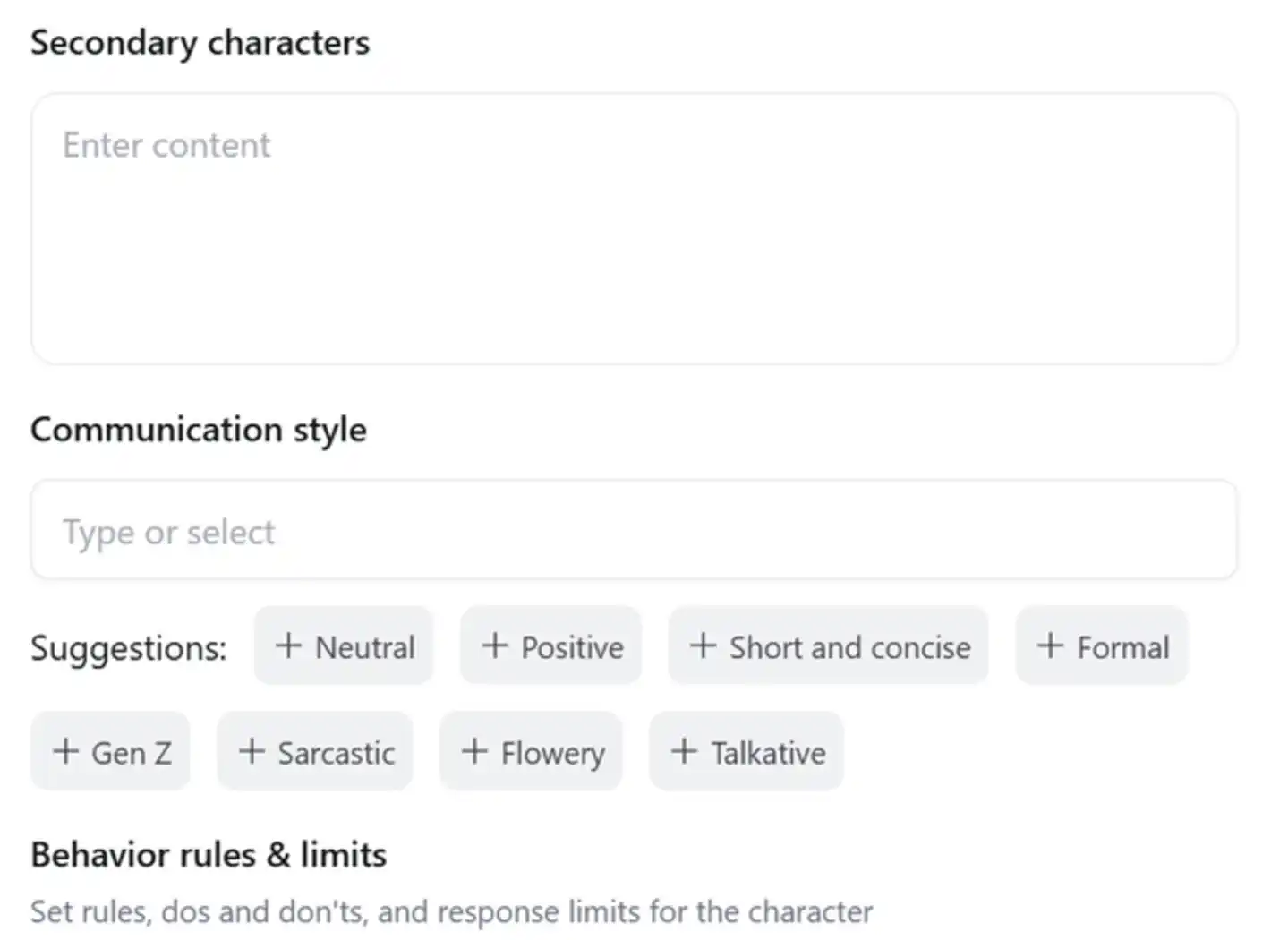This screenshot has width=1288, height=940.
Task: Choose the Formal style suggestion
Action: point(1102,645)
